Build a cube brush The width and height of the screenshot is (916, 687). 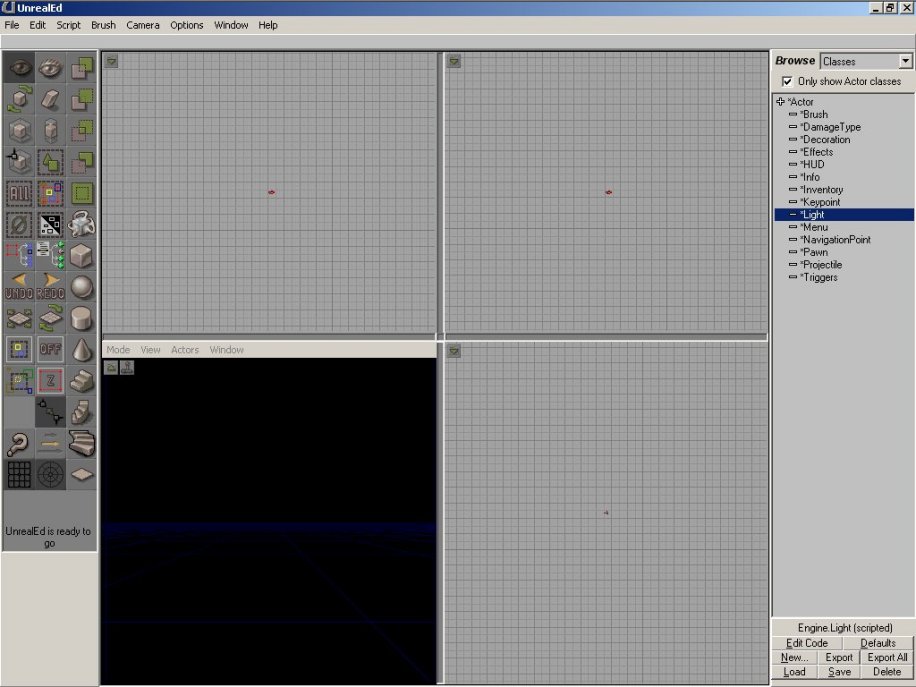click(x=82, y=255)
